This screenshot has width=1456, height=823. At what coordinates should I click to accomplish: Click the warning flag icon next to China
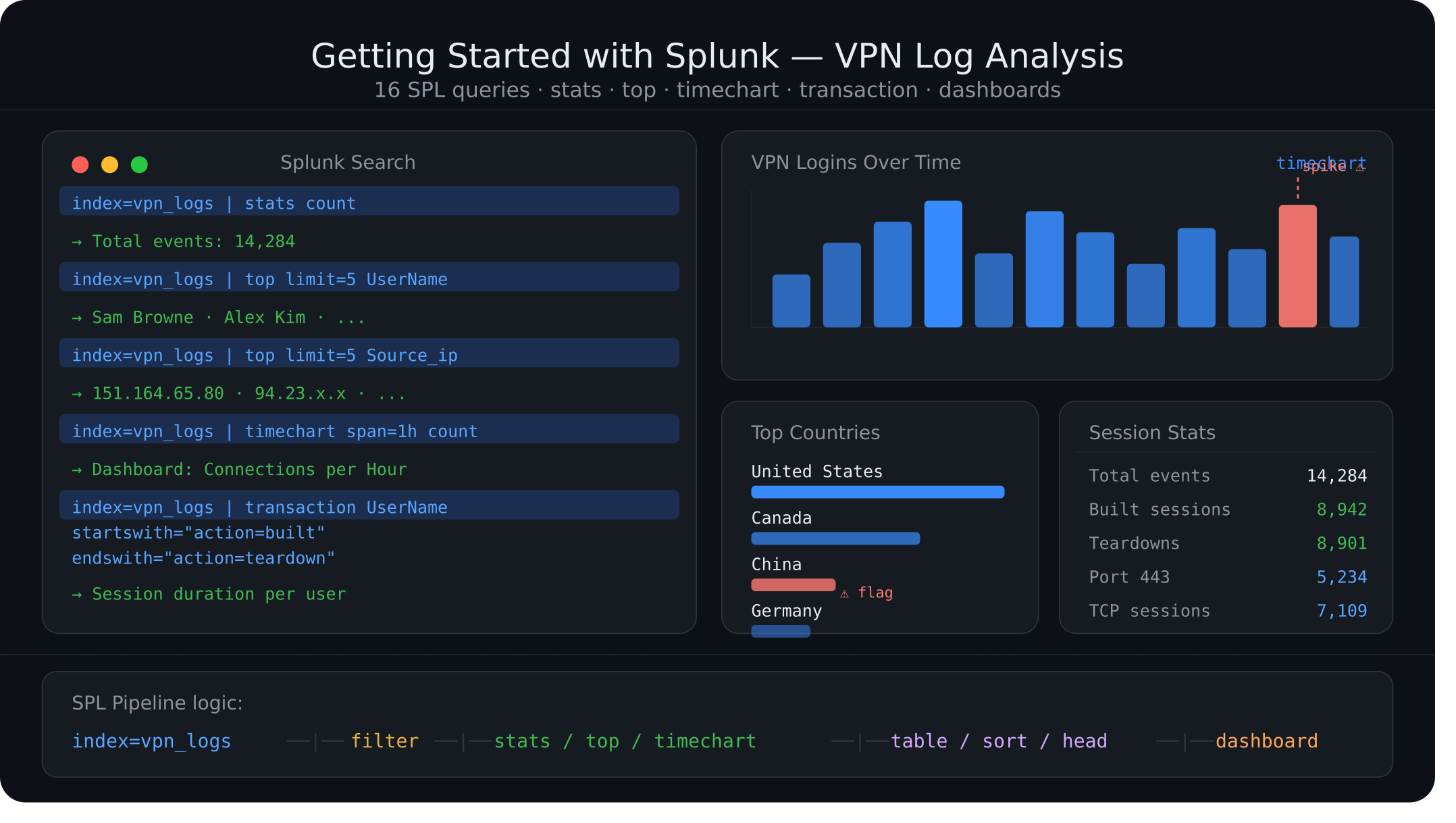[844, 594]
